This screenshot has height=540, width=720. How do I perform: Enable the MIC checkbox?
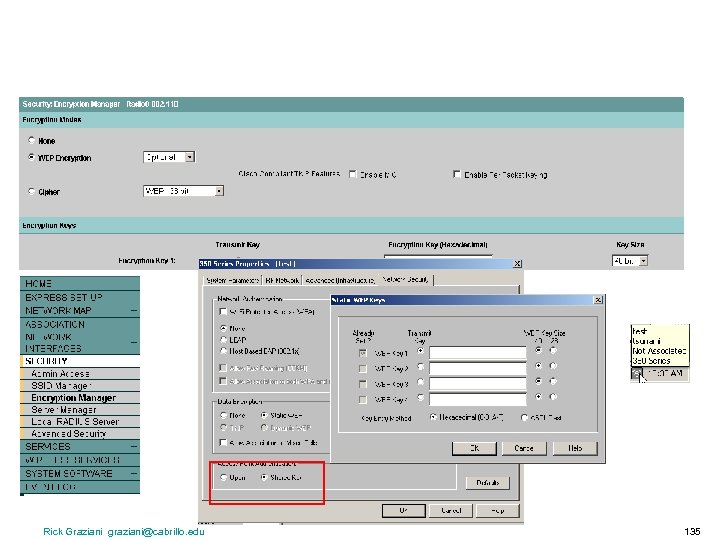(x=353, y=174)
